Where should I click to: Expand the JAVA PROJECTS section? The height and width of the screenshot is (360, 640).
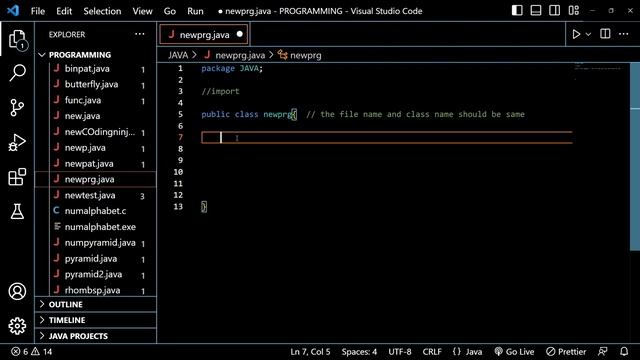(96, 336)
